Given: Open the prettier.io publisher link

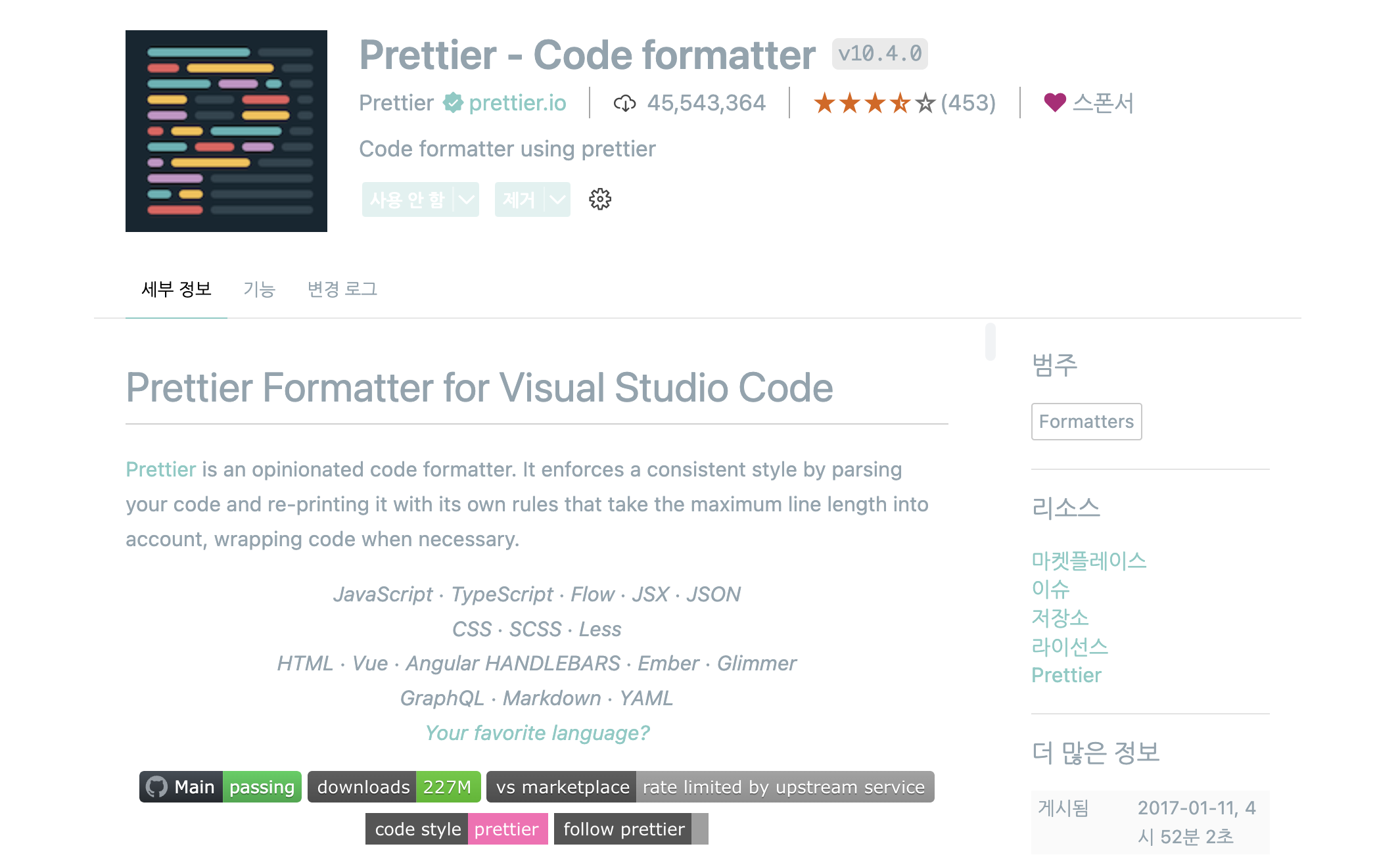Looking at the screenshot, I should [517, 103].
